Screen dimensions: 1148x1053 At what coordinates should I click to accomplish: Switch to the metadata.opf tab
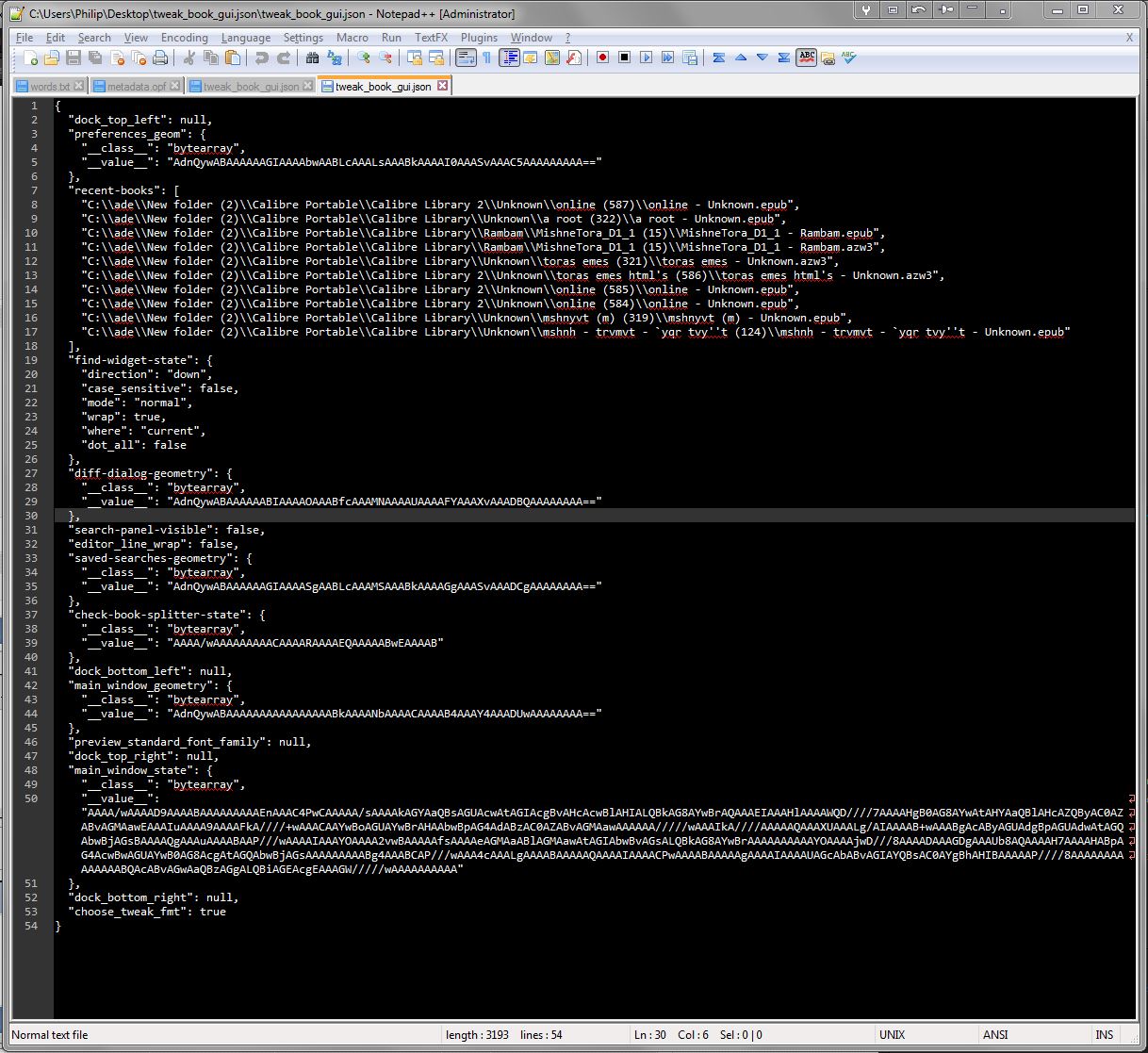tap(137, 86)
